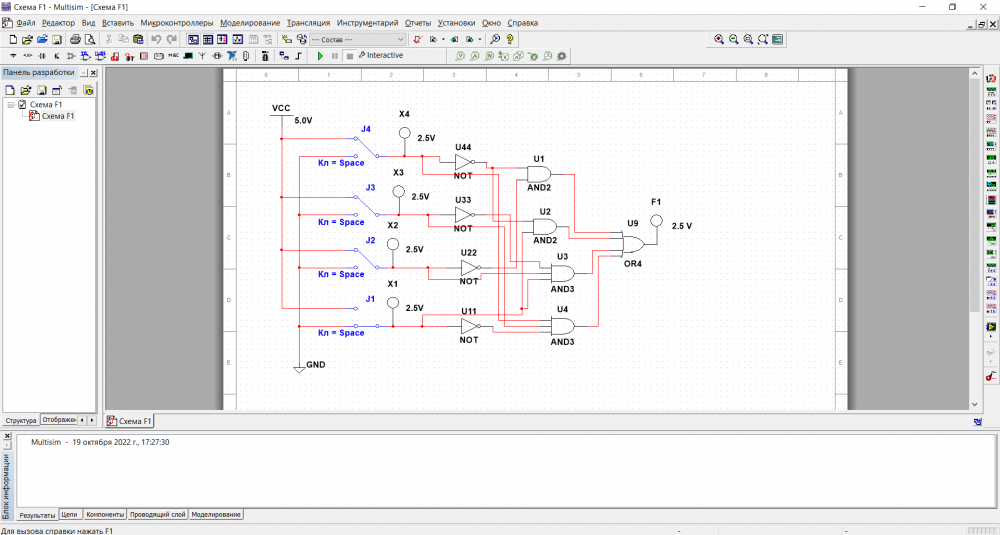The height and width of the screenshot is (535, 1000).
Task: Select the Схема F1 child sheet in tree
Action: (x=57, y=116)
